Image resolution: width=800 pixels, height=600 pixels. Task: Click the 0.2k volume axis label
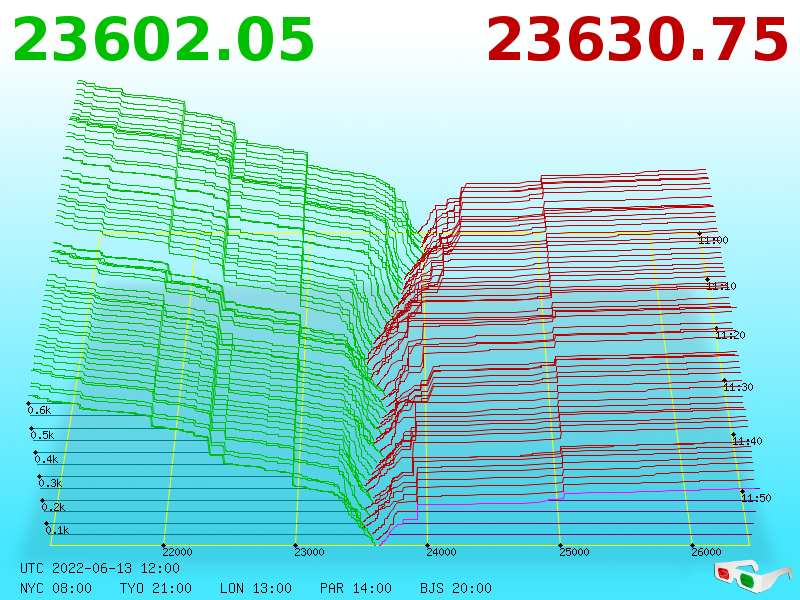click(54, 507)
